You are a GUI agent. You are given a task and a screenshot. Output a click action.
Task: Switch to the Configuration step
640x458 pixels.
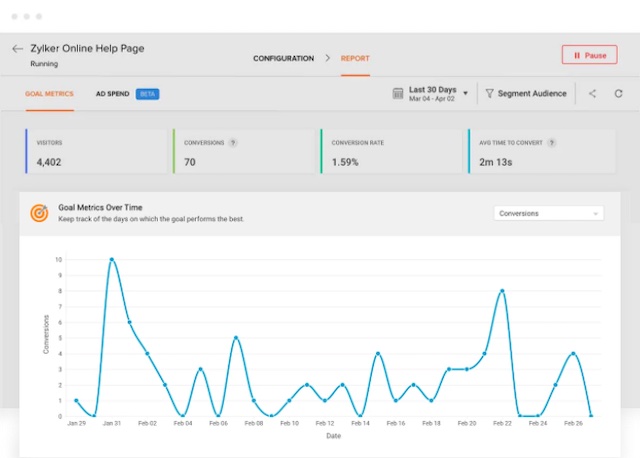pyautogui.click(x=284, y=58)
